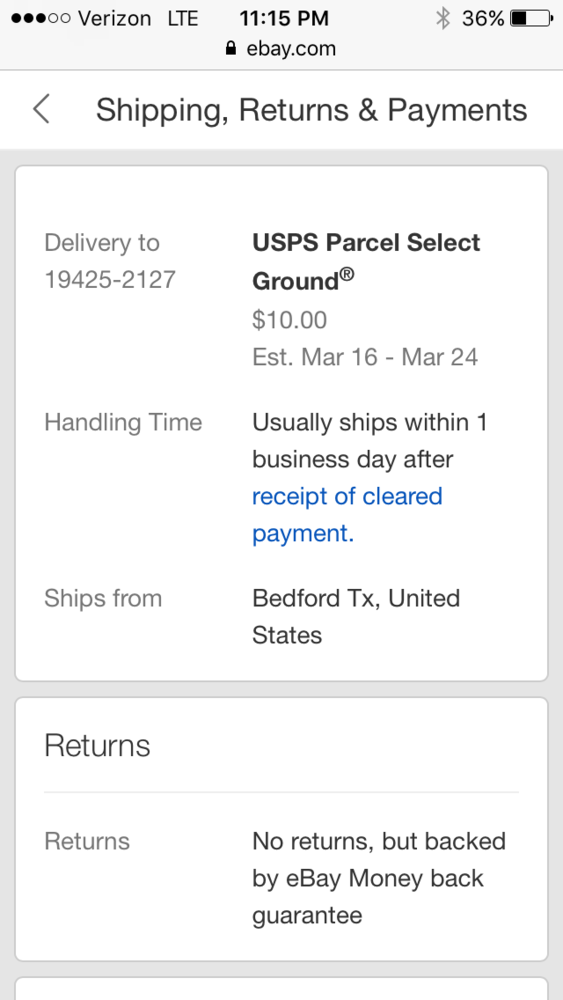Tap the No returns policy text
The image size is (563, 1000).
tap(379, 878)
